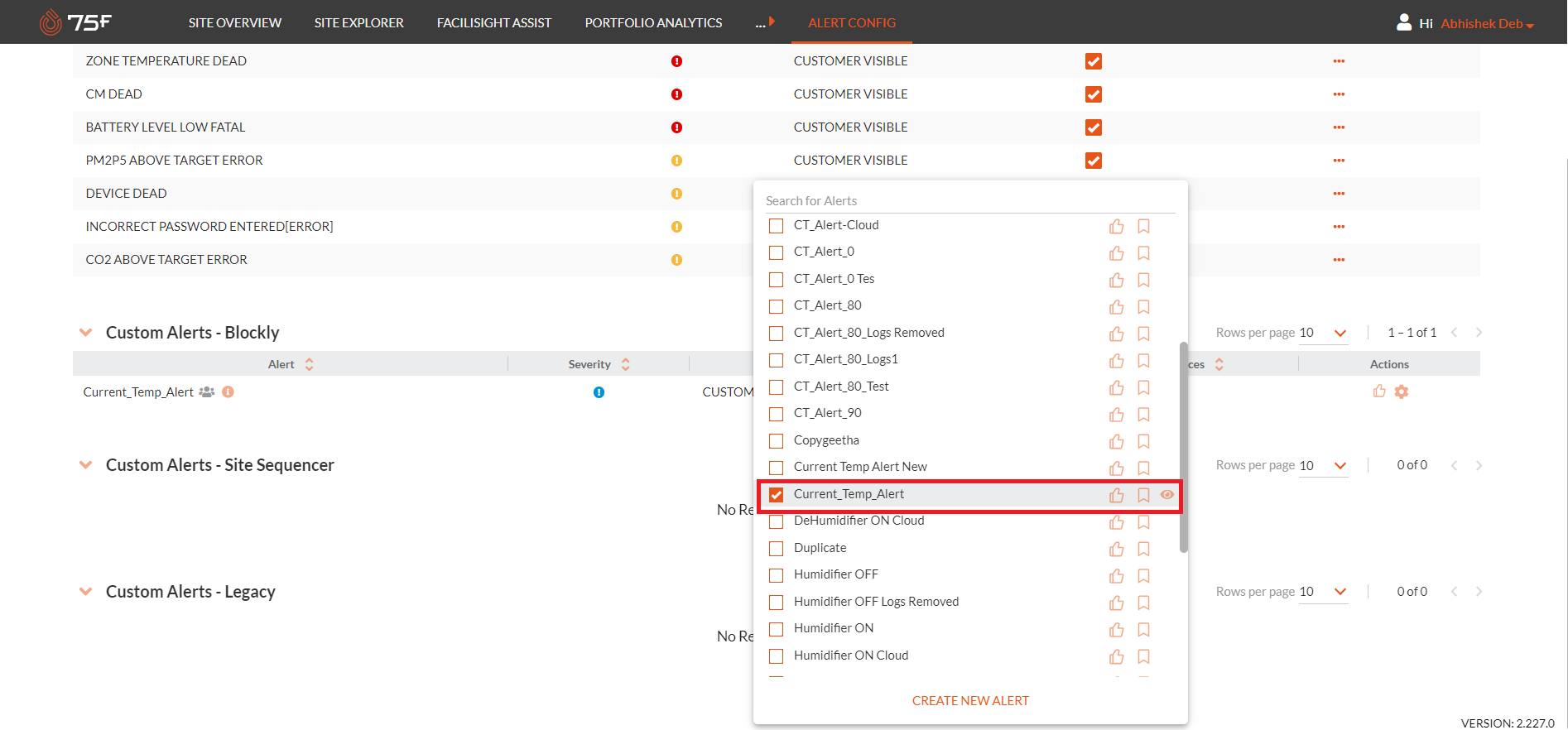Click bookmark icon for CT_Alert_80_Test

pos(1143,387)
